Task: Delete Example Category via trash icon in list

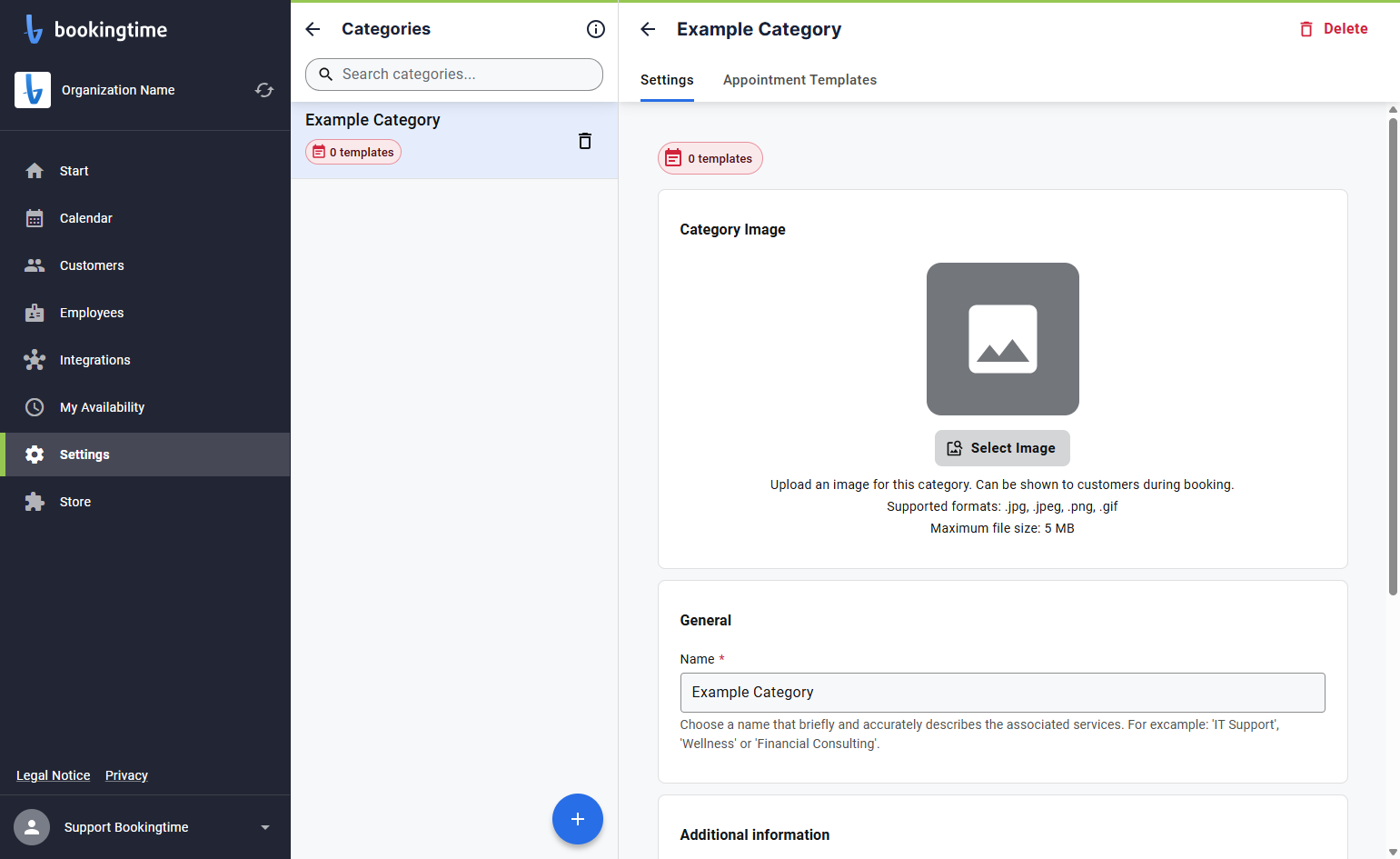Action: tap(585, 141)
